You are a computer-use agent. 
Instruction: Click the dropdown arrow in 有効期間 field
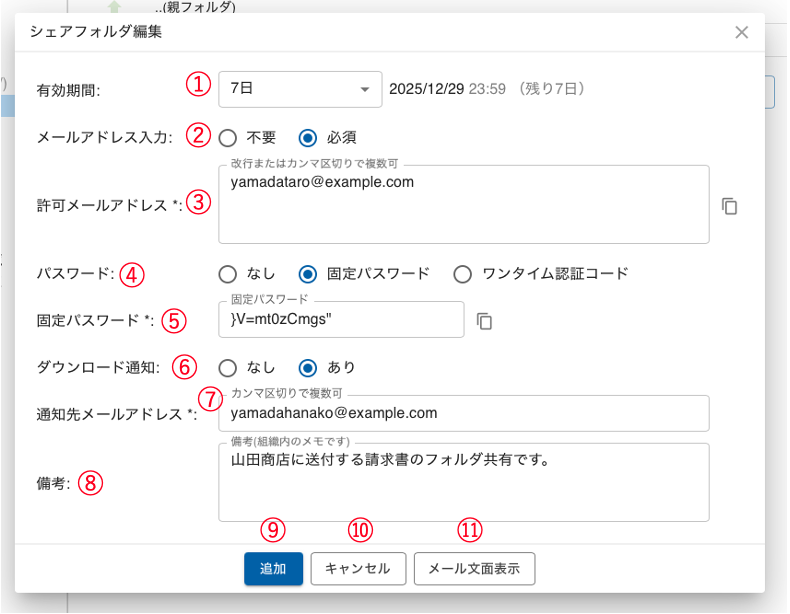click(x=365, y=89)
